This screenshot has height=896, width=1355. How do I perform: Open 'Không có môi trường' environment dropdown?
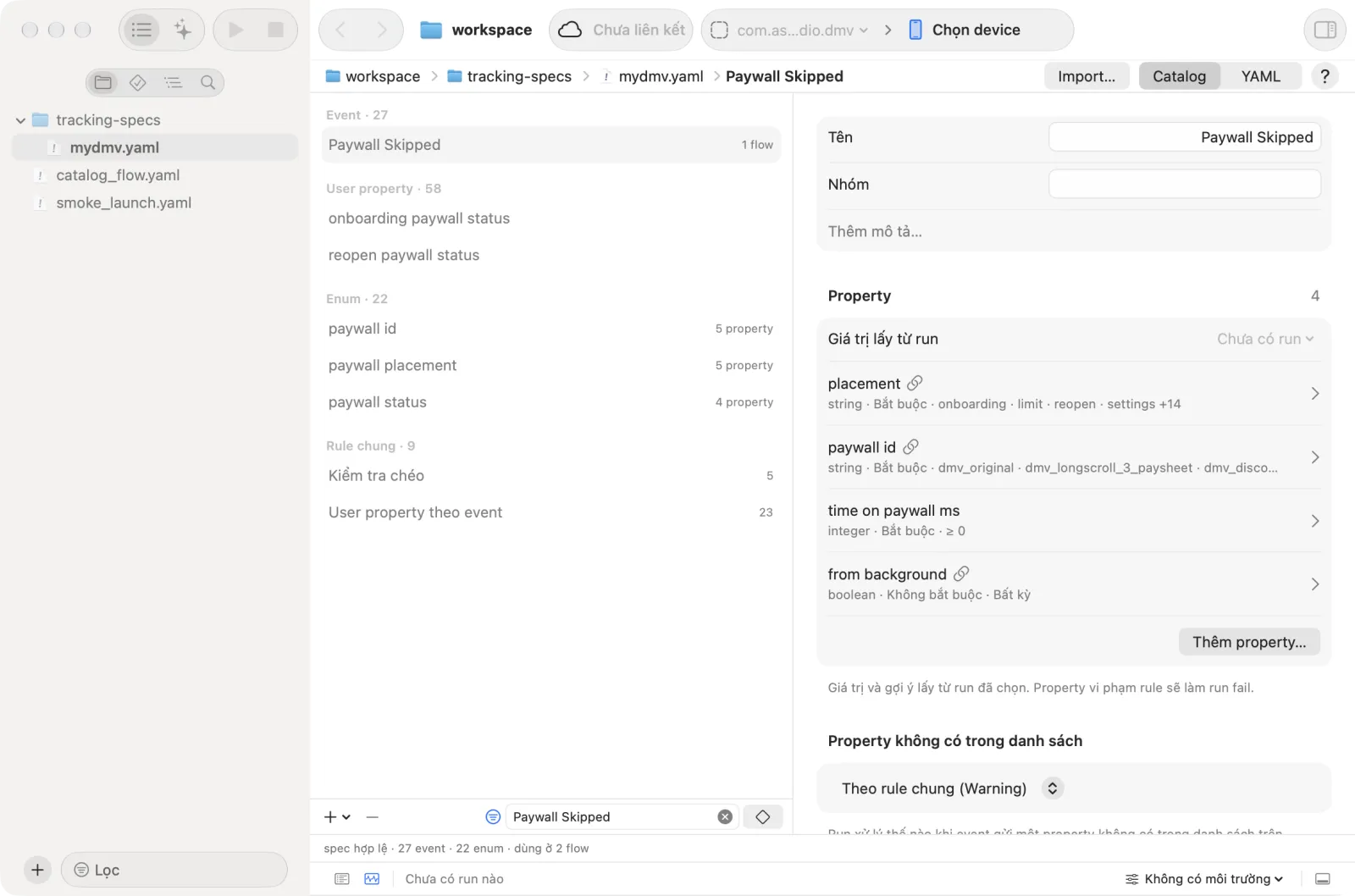(1203, 879)
